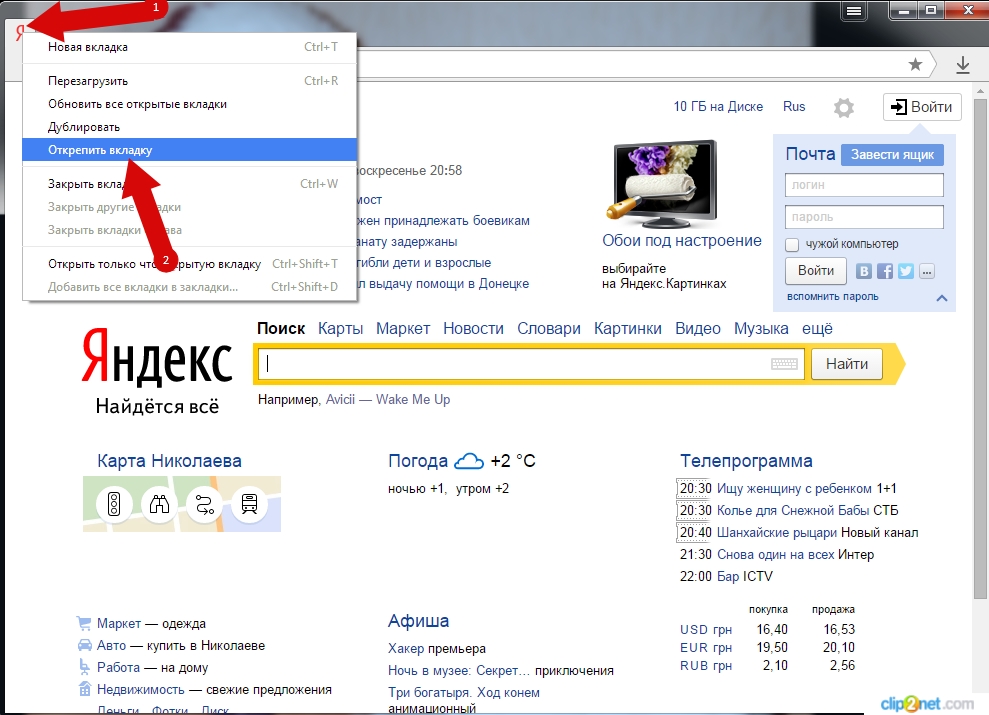Click the binoculars panorama map icon
Image resolution: width=989 pixels, height=715 pixels.
(159, 504)
